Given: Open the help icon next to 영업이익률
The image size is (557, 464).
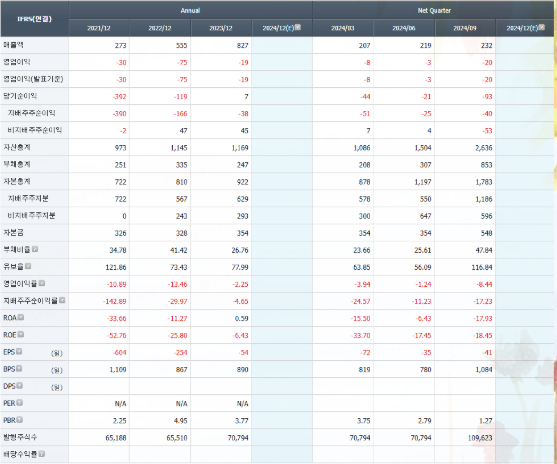Looking at the screenshot, I should 42,283.
